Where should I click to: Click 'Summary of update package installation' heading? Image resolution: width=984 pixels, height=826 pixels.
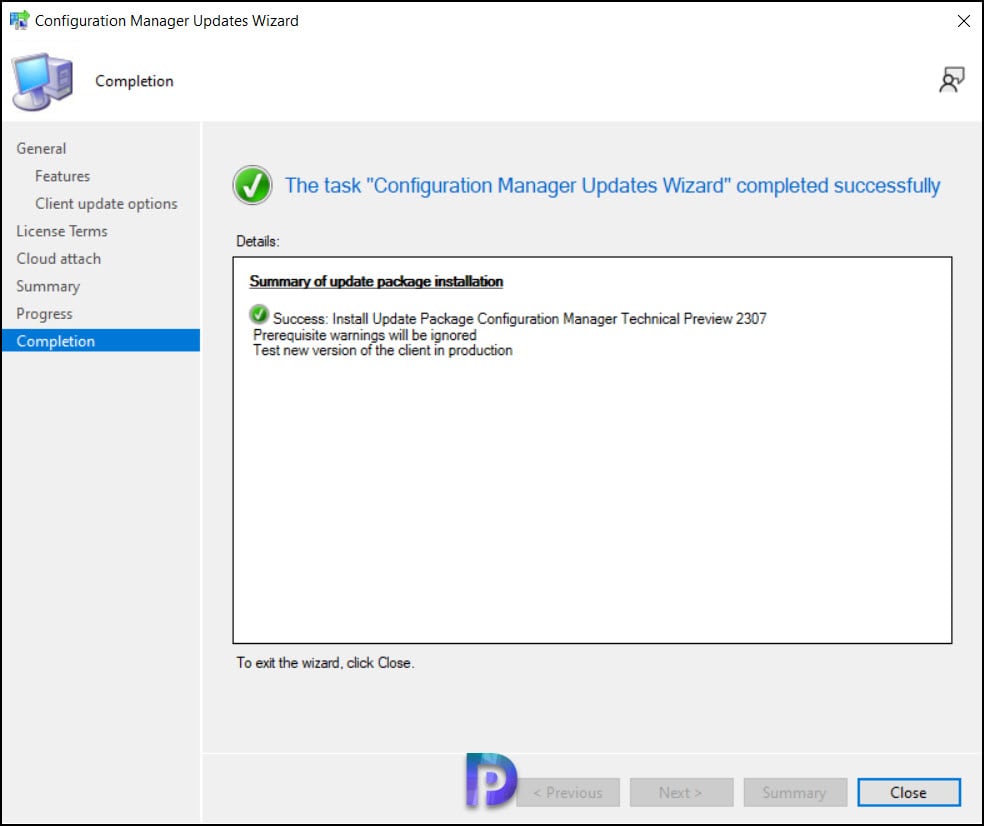pyautogui.click(x=376, y=281)
